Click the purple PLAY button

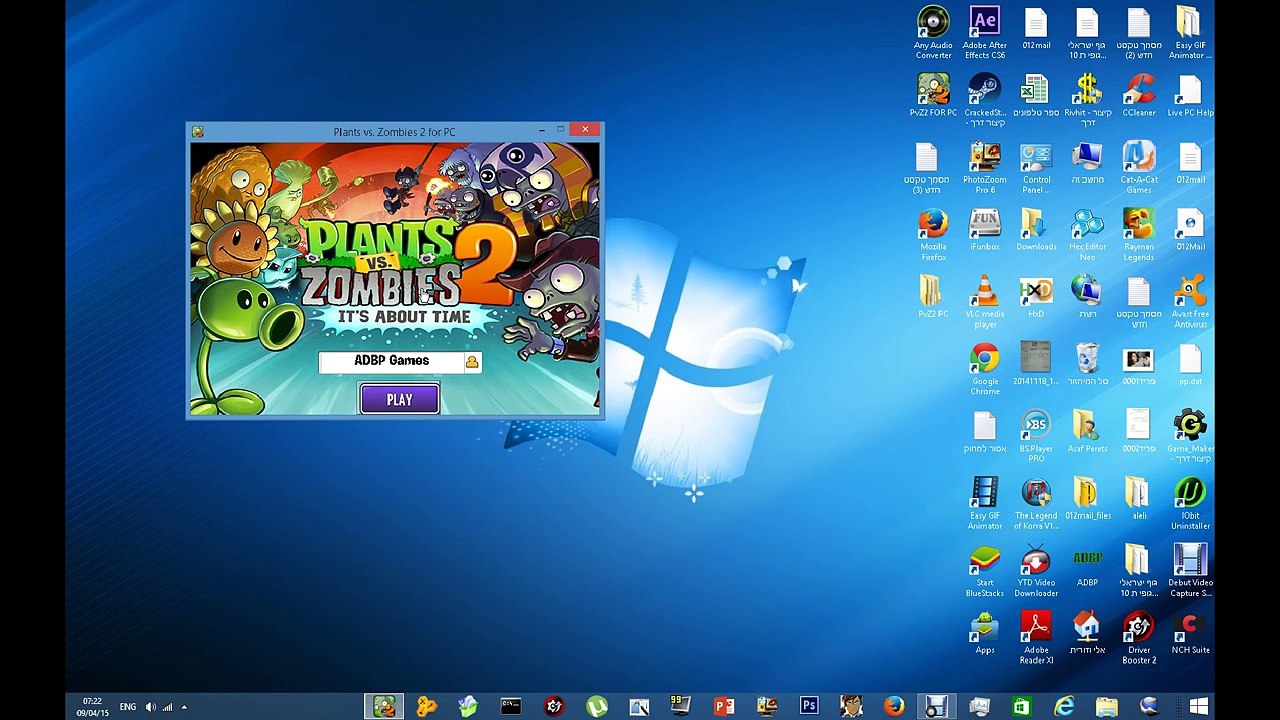click(399, 399)
